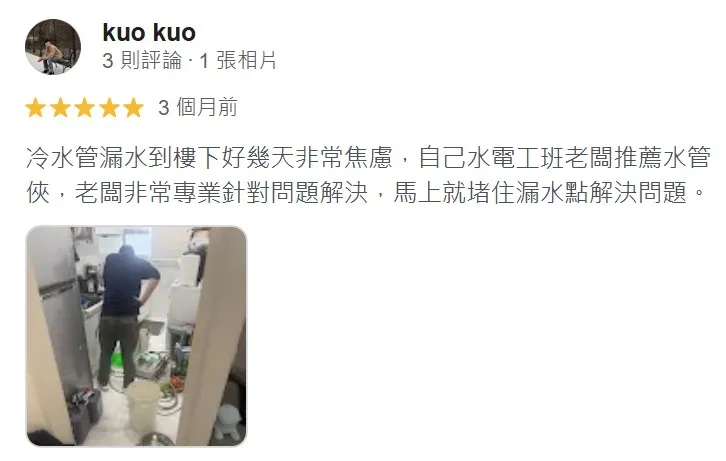Click the fourth rating star

pos(109,108)
